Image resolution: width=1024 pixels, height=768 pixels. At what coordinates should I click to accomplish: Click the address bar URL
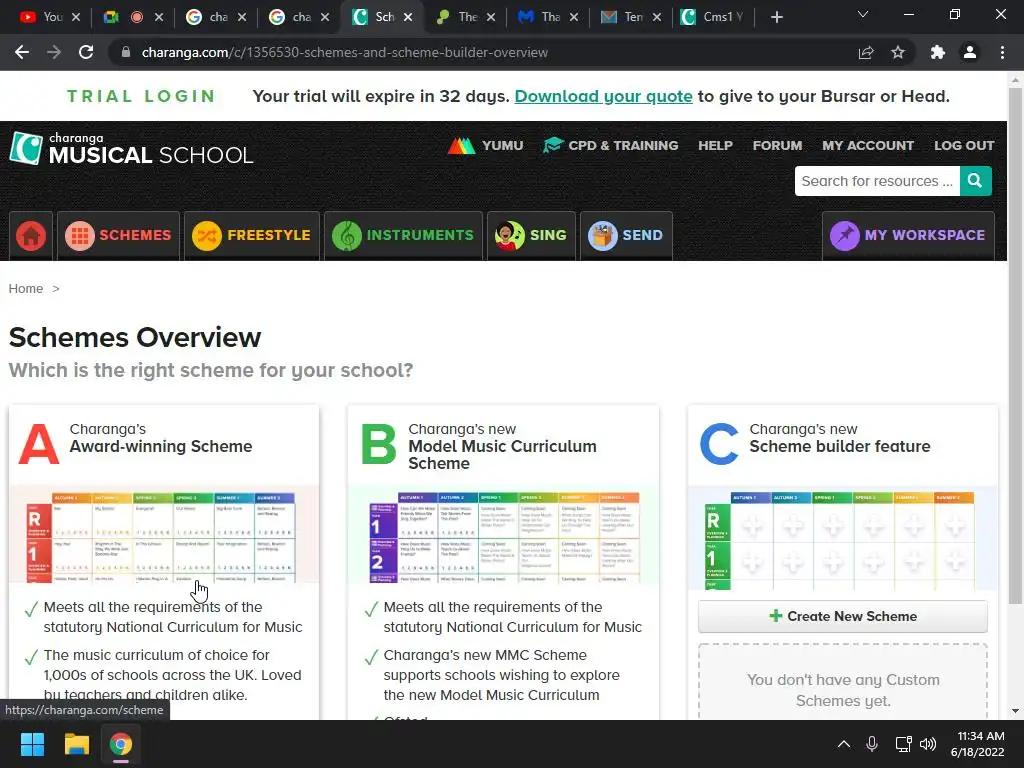point(345,52)
